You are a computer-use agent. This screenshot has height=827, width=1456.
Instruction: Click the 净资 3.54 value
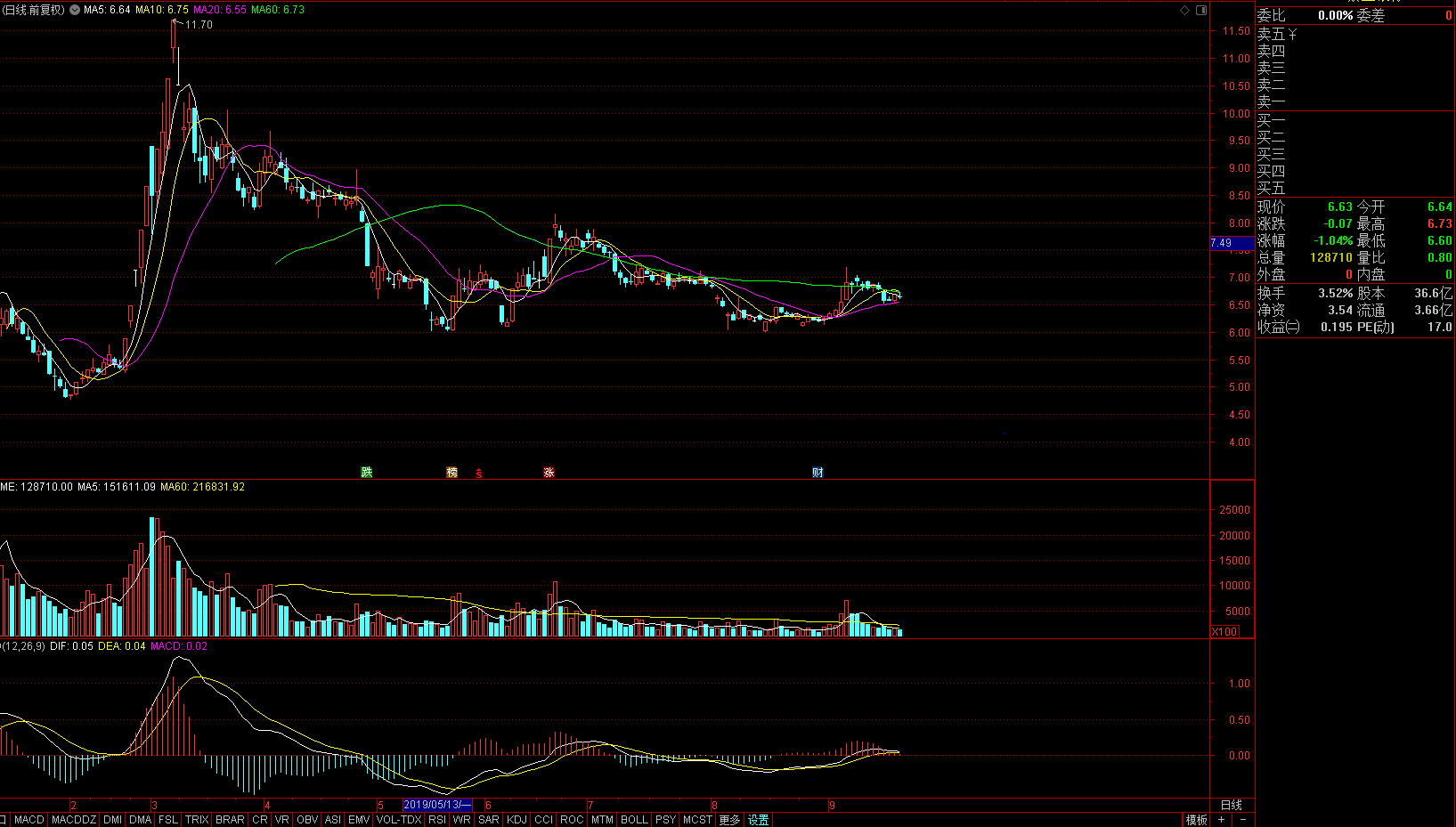pos(1340,310)
